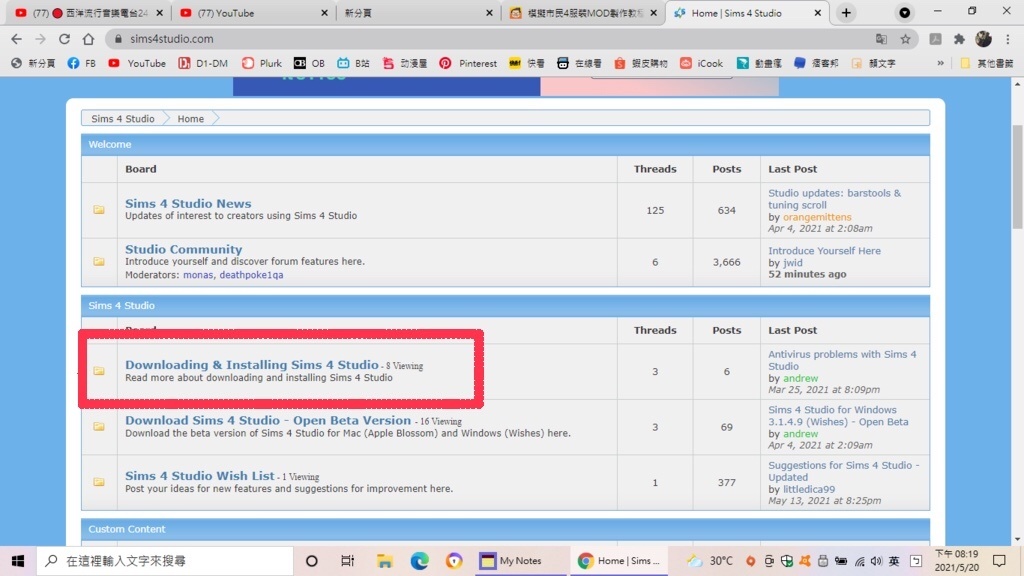Open the Pinterest bookmark

(468, 63)
